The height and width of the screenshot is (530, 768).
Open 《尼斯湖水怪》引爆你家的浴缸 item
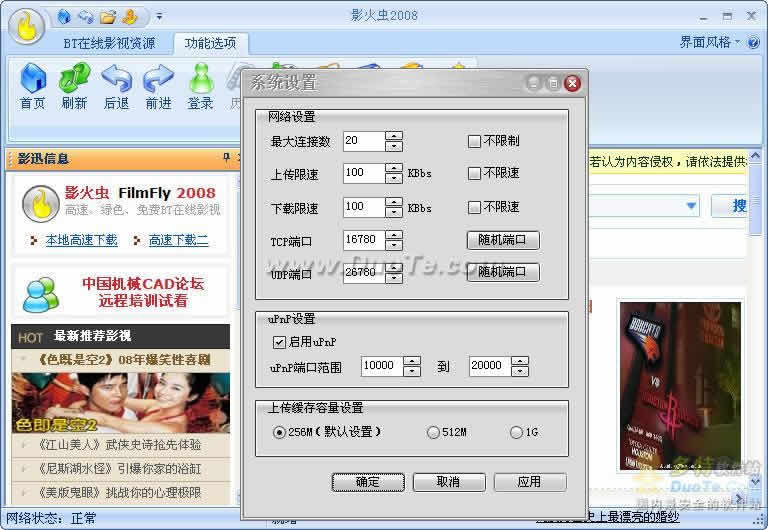coord(120,469)
